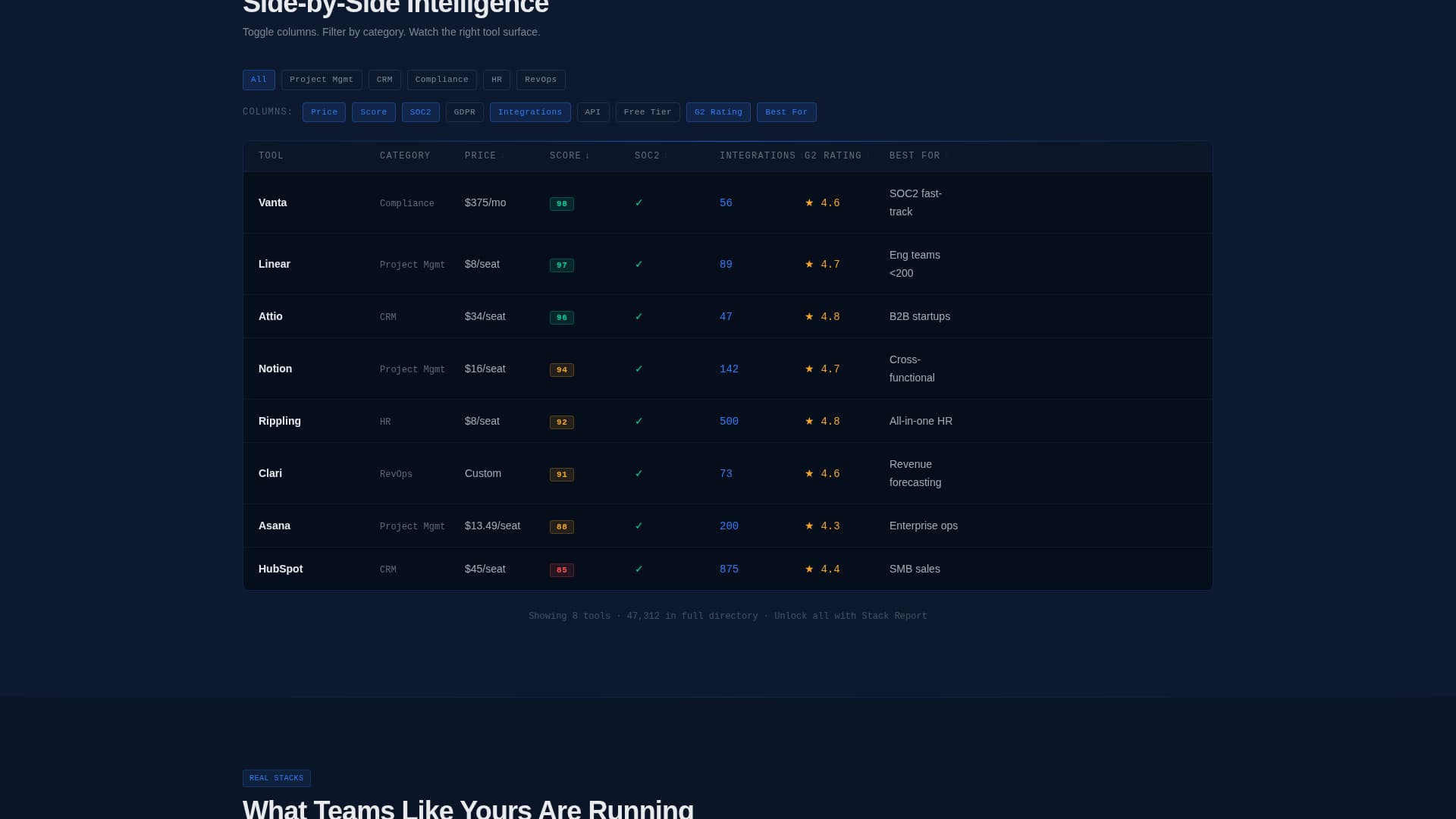Click the Attio tool name
This screenshot has width=1456, height=819.
point(271,316)
